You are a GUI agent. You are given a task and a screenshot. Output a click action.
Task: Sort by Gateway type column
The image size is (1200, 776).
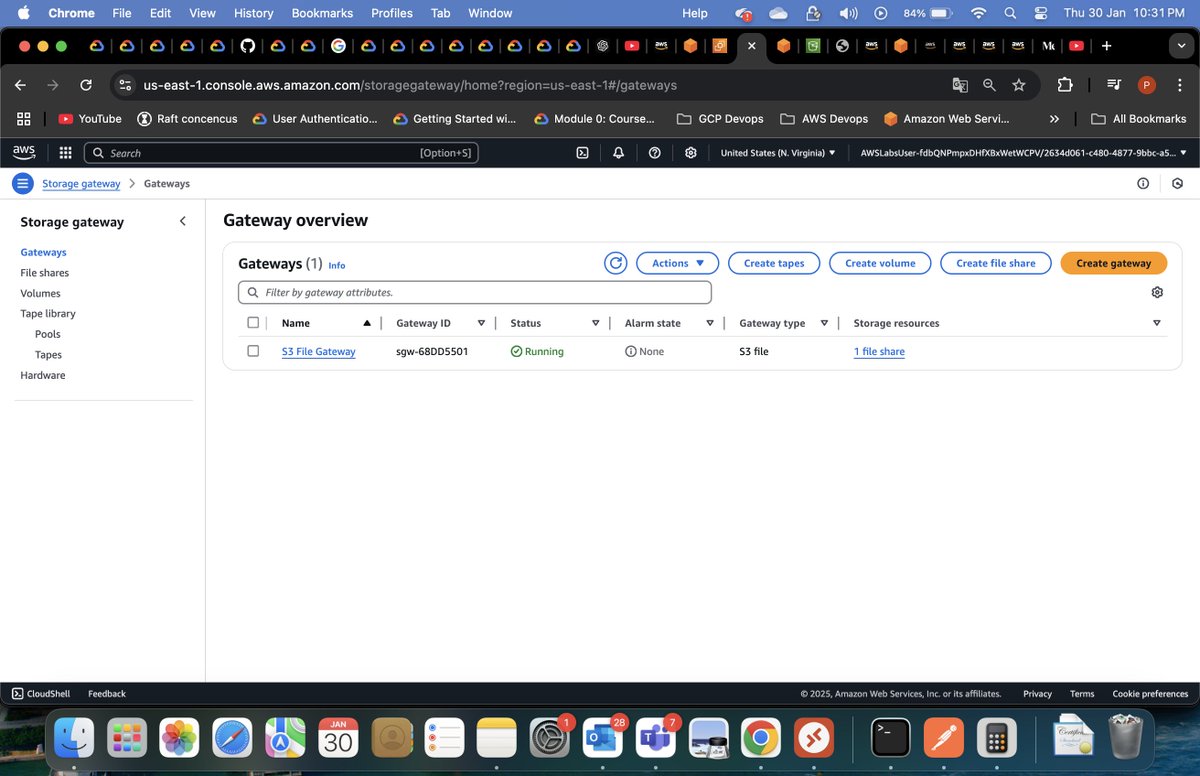824,323
